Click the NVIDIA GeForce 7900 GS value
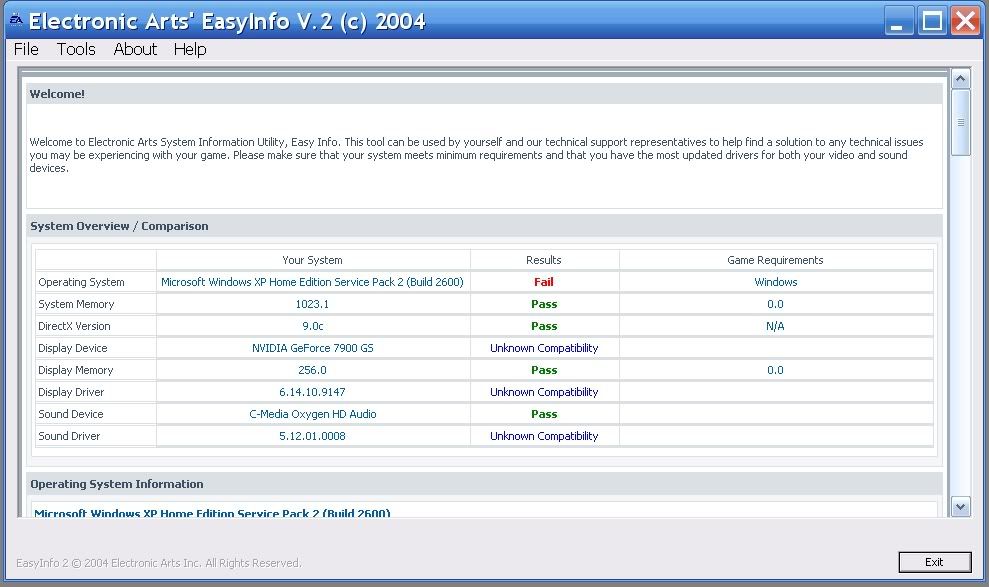 click(x=313, y=348)
